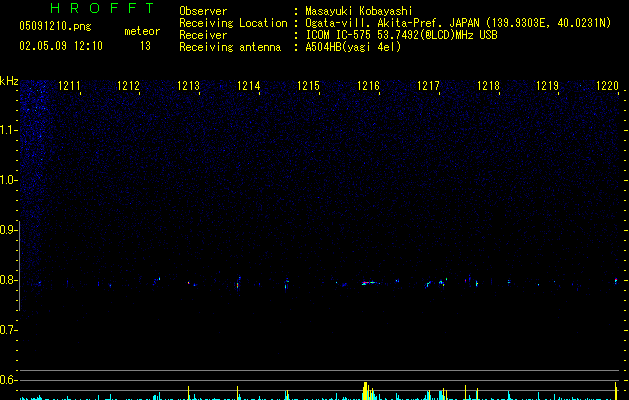Select the ICOM IC-575 receiver details
629x400 pixels.
point(402,35)
